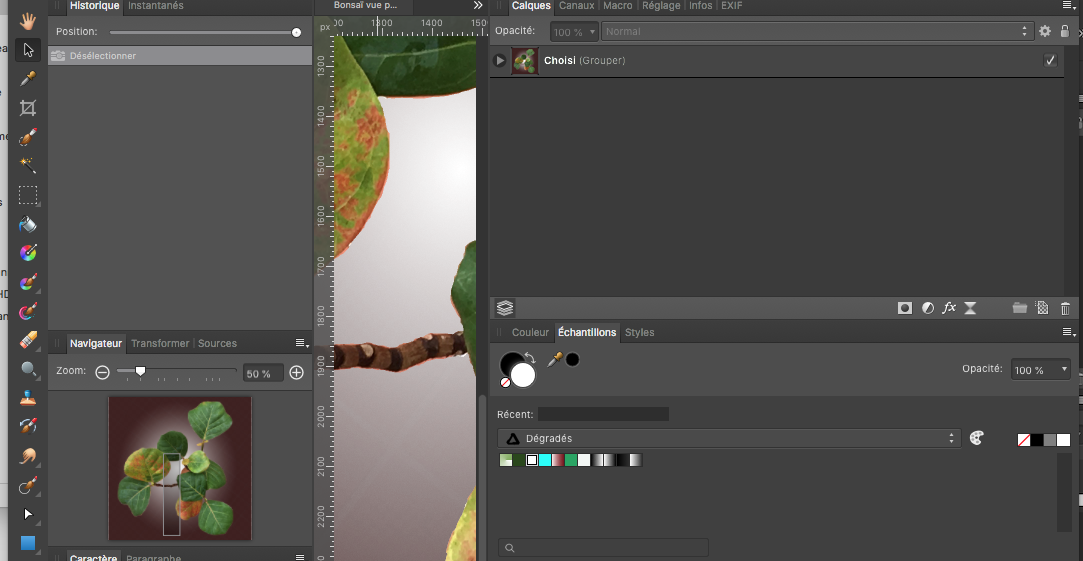The image size is (1083, 561).
Task: Click the stacked layers icon below layer list
Action: [x=505, y=308]
